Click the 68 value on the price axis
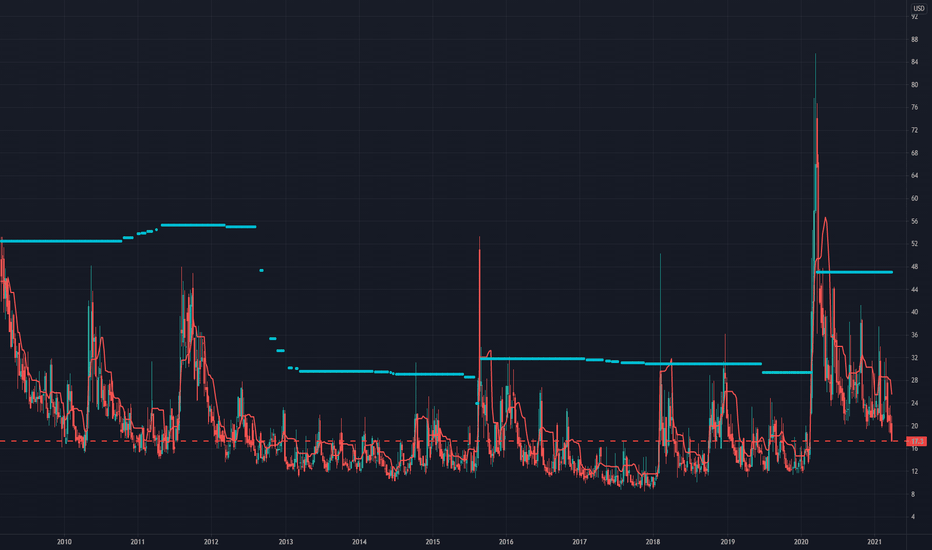The image size is (932, 550). click(914, 153)
